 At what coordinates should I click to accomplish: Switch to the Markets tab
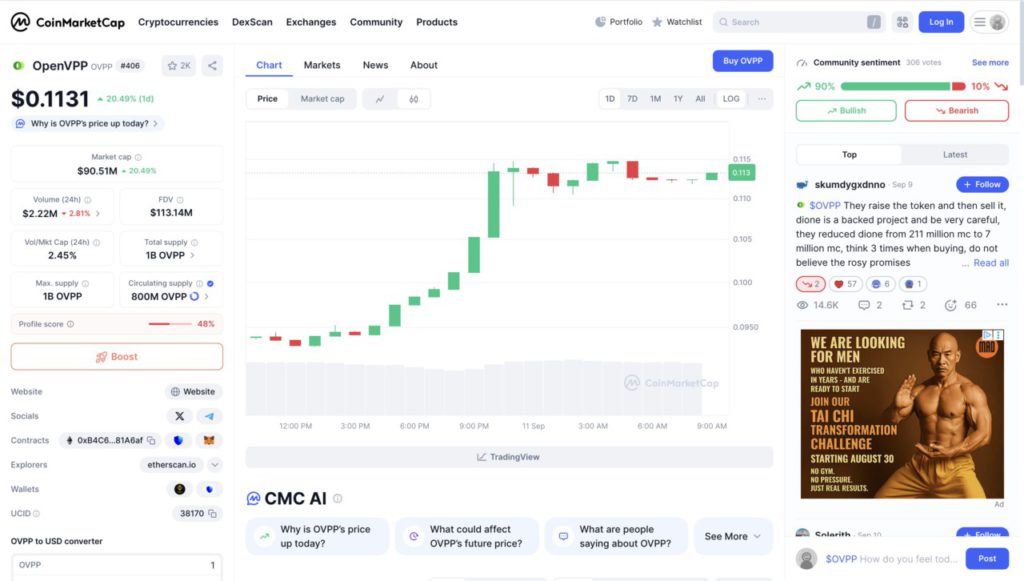click(322, 64)
